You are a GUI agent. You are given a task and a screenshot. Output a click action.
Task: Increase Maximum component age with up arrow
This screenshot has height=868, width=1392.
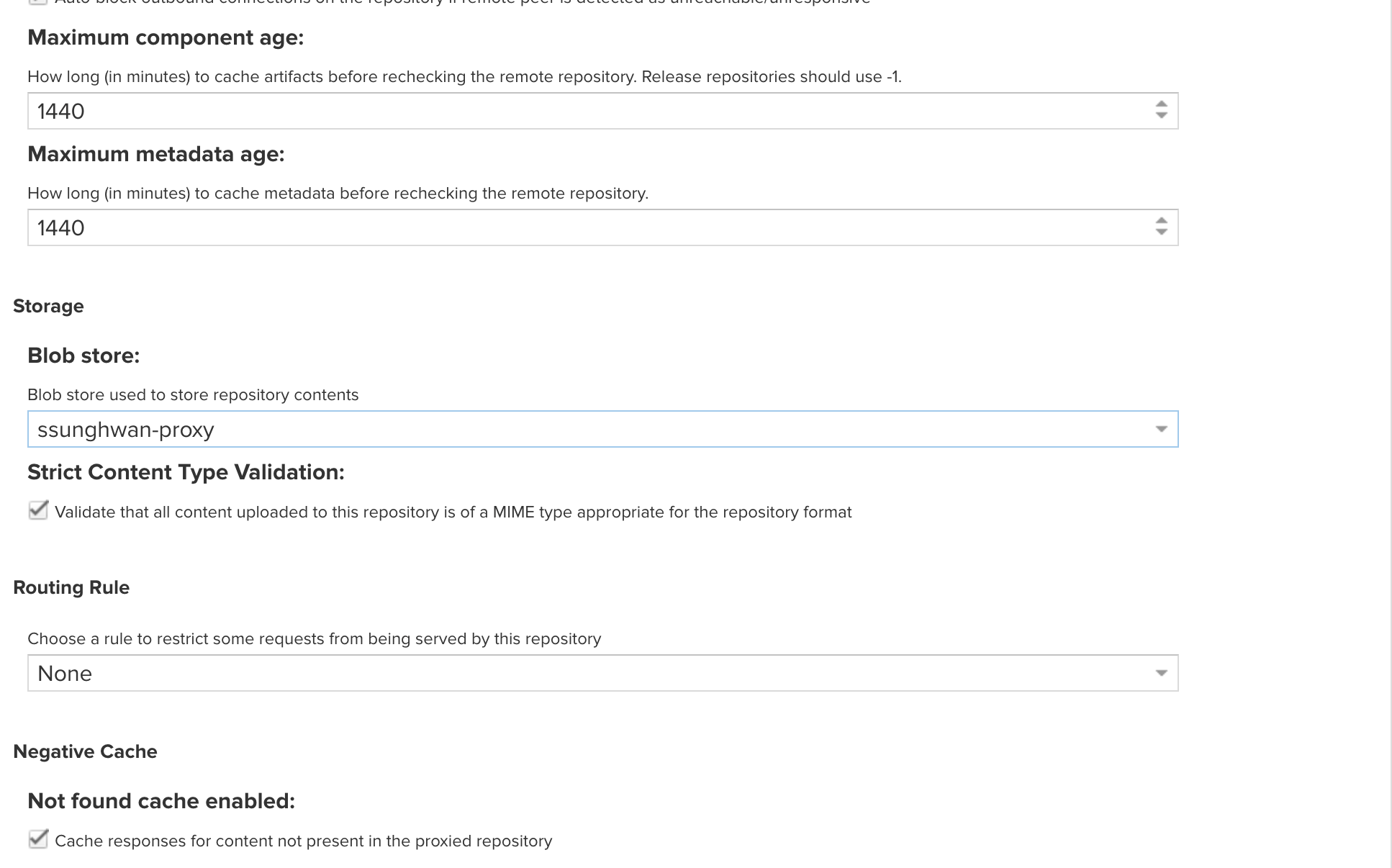click(1161, 104)
